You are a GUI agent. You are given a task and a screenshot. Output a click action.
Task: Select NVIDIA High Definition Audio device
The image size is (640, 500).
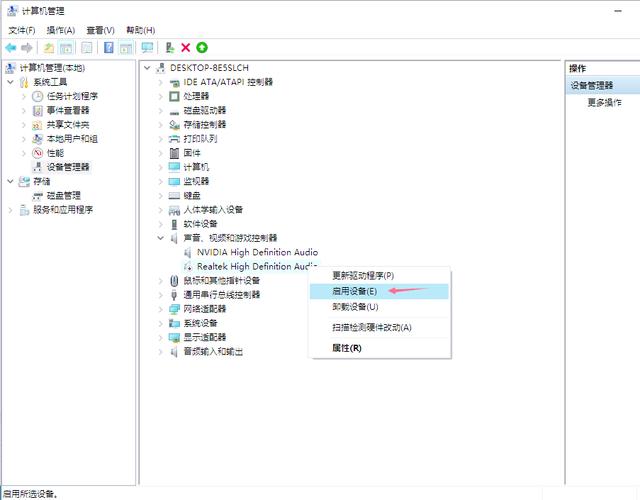click(257, 252)
